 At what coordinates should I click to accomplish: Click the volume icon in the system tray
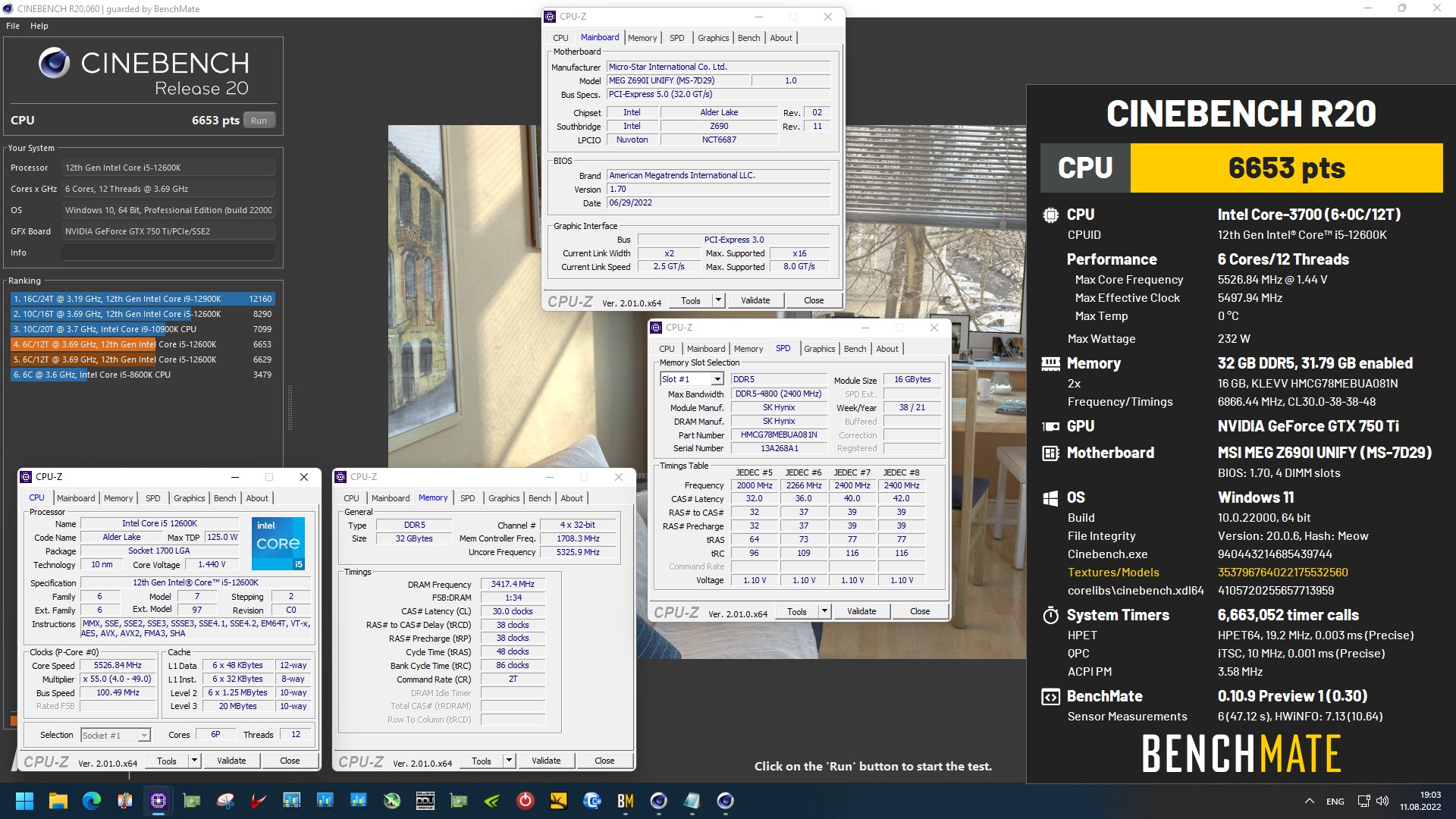[x=1382, y=801]
